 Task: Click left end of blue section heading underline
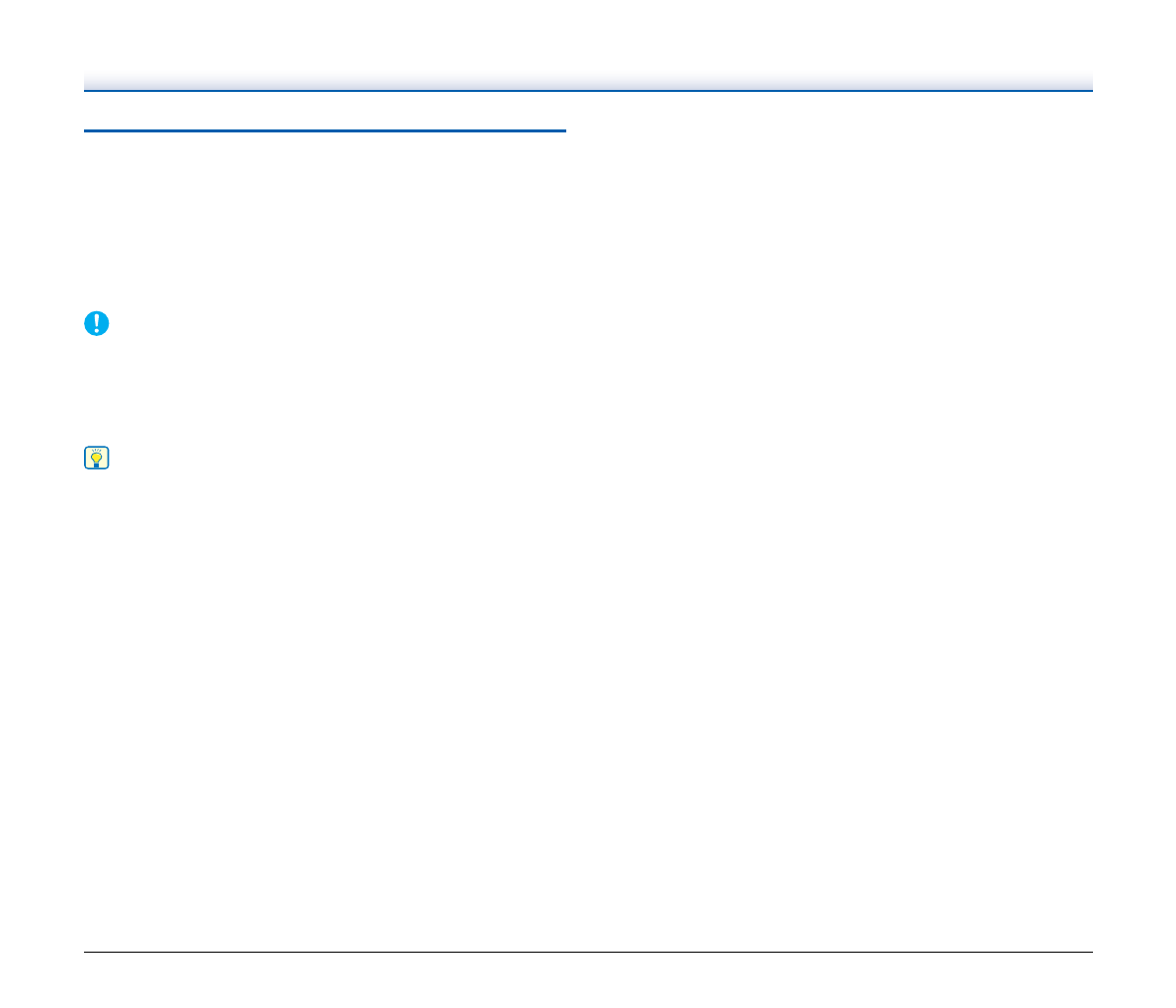click(x=87, y=130)
